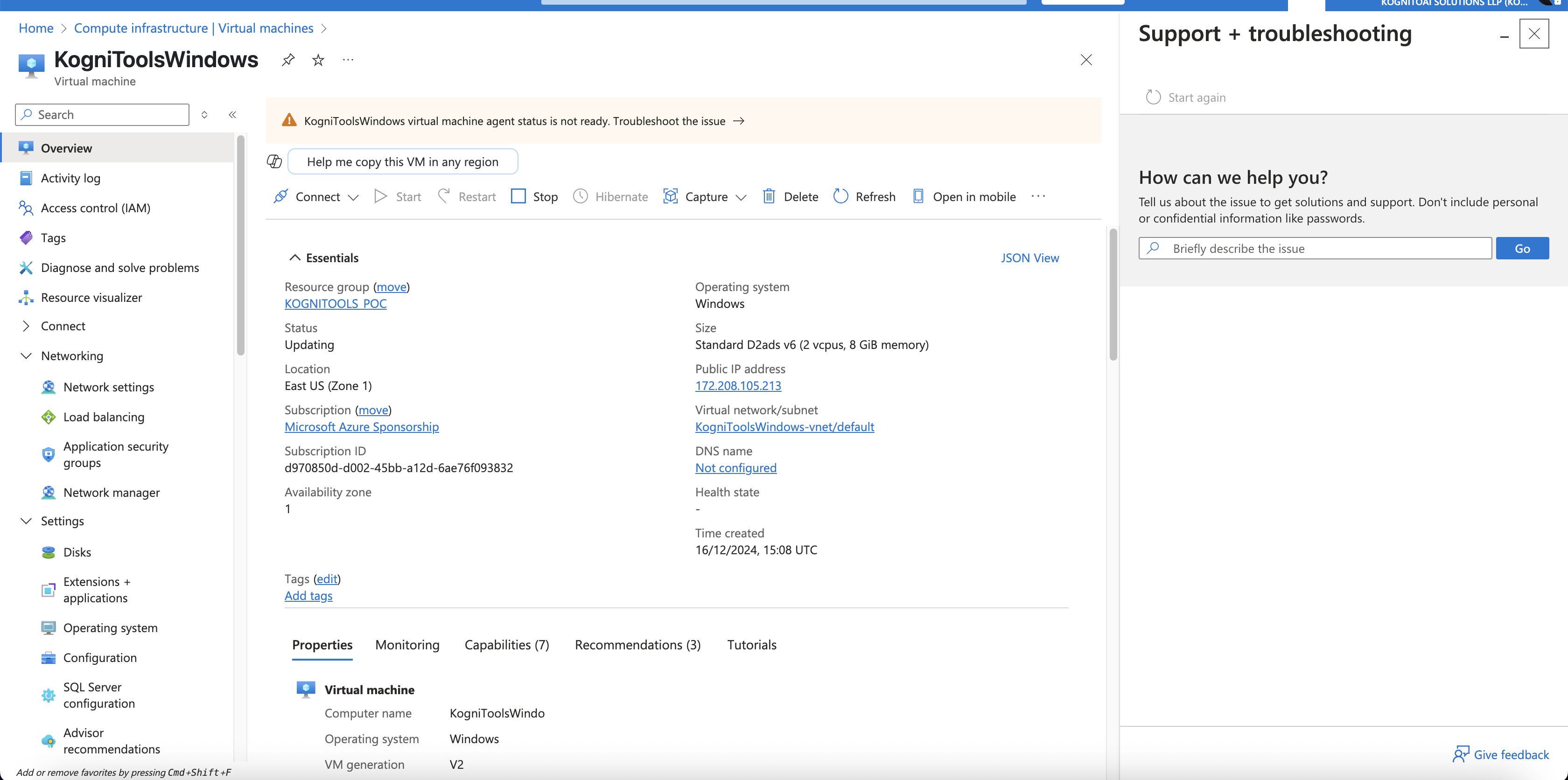Stop the virtual machine
The height and width of the screenshot is (780, 1568).
[x=534, y=196]
